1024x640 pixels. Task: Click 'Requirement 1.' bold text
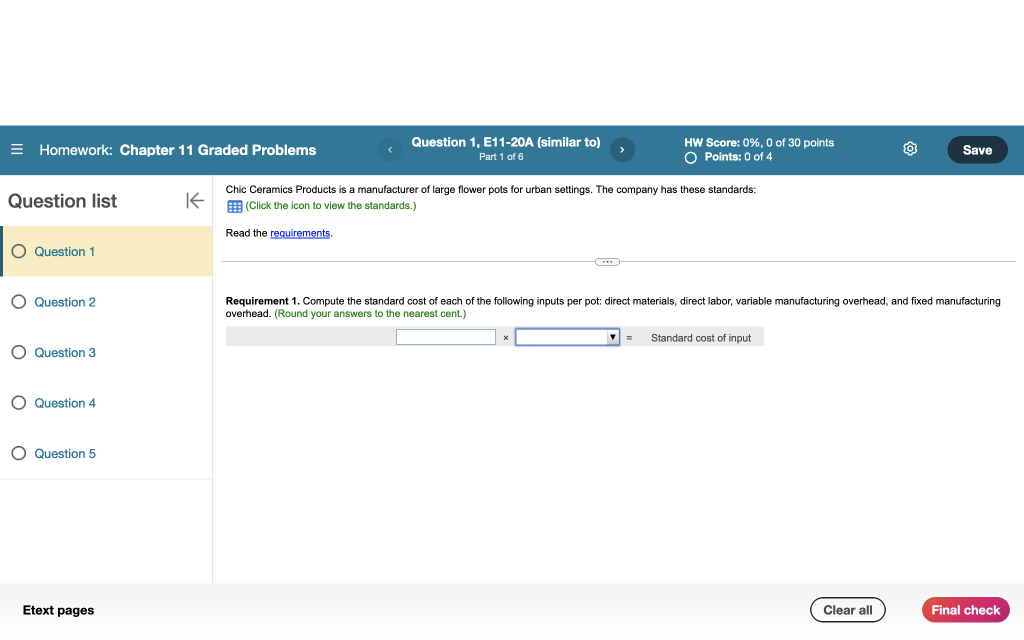[263, 301]
